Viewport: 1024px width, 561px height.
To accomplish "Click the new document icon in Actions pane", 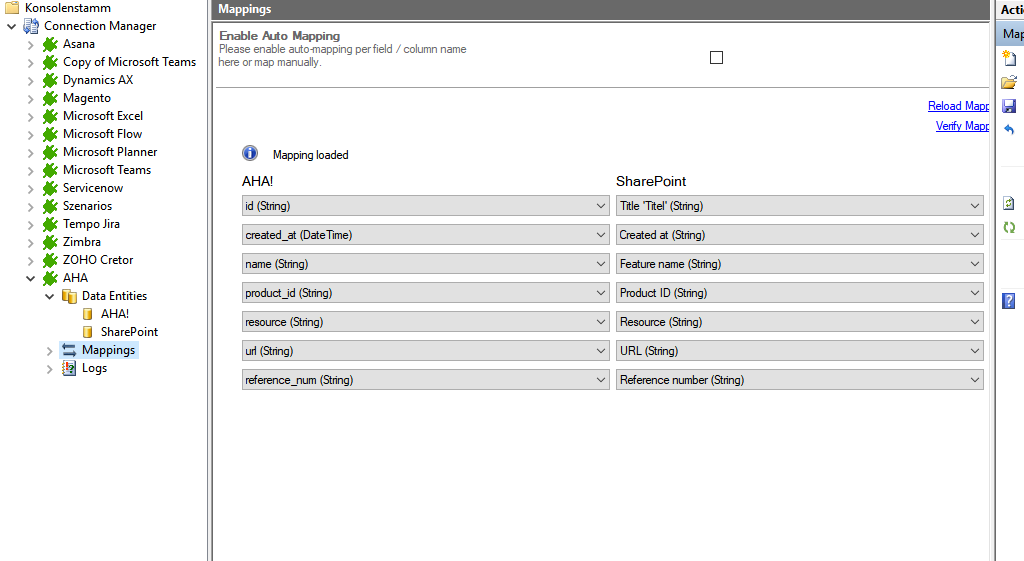I will pyautogui.click(x=1009, y=58).
